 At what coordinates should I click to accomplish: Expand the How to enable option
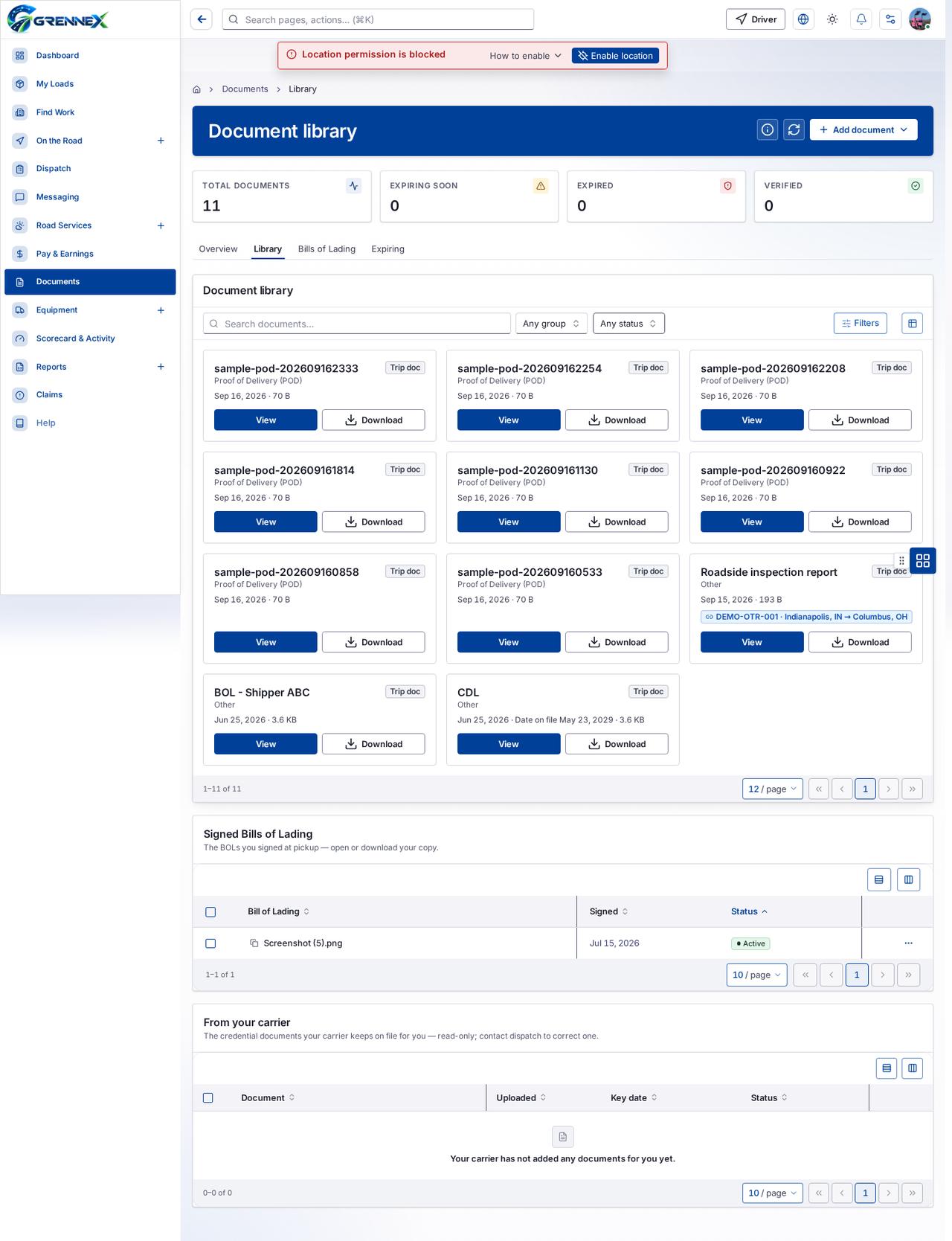tap(526, 56)
